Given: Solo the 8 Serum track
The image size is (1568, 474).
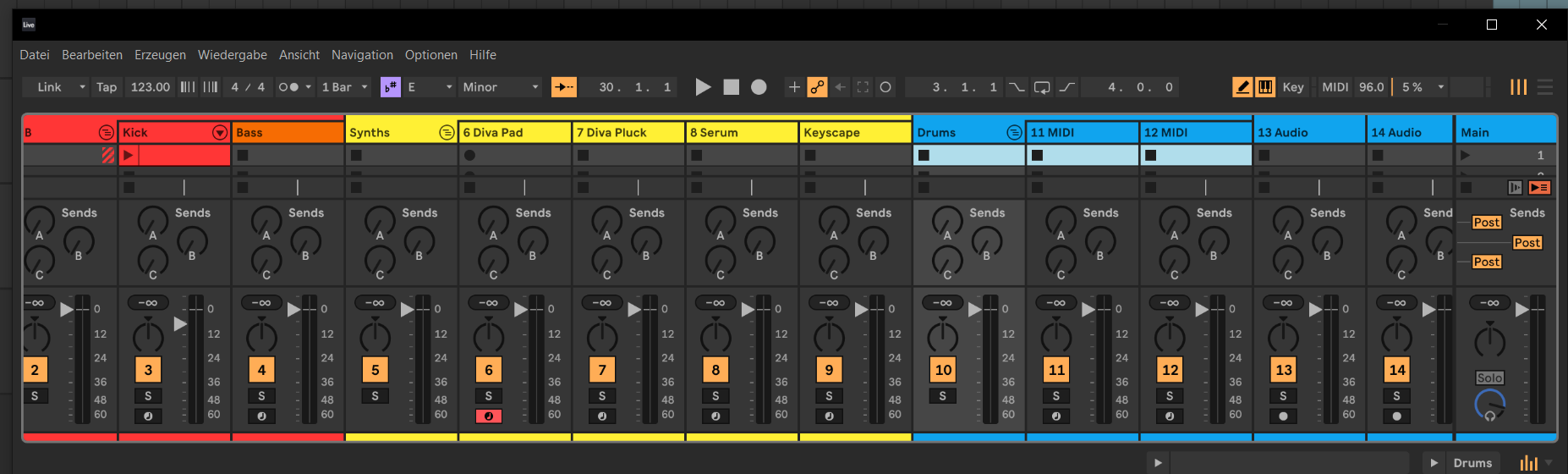Looking at the screenshot, I should (x=715, y=396).
